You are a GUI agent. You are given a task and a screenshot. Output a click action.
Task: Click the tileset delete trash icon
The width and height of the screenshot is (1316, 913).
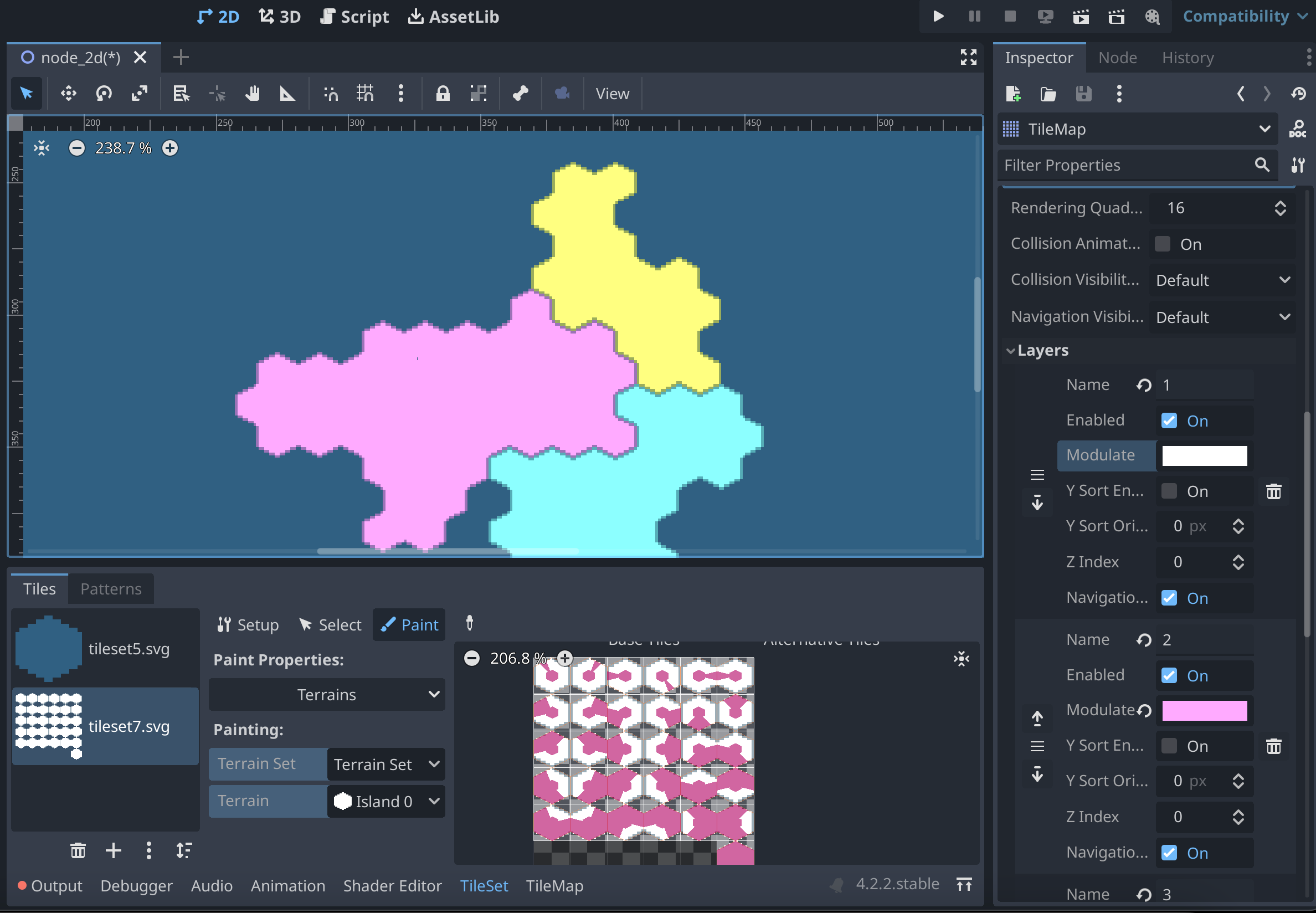click(78, 850)
